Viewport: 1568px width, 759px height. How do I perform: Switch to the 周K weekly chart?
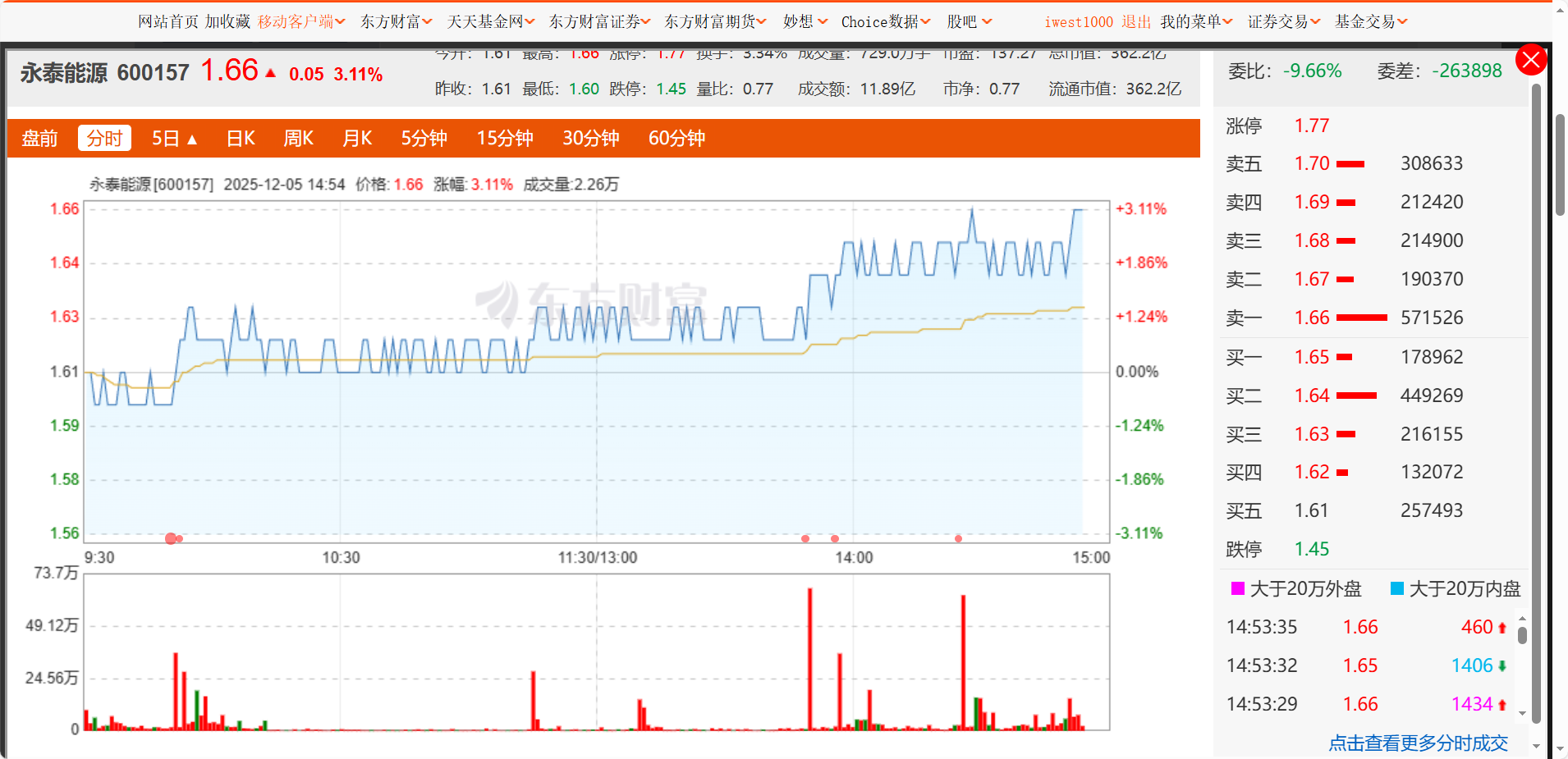298,138
